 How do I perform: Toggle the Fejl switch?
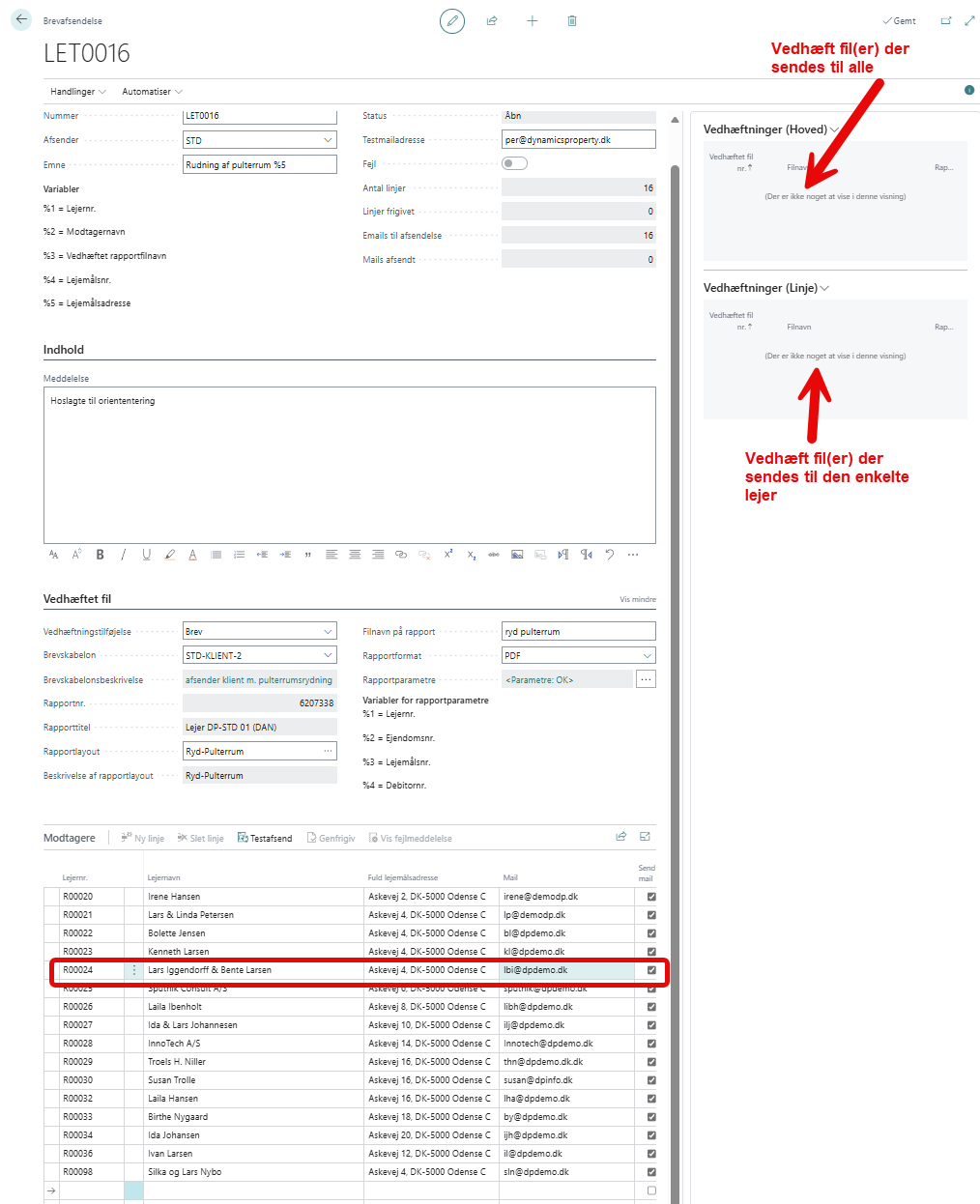click(x=514, y=163)
